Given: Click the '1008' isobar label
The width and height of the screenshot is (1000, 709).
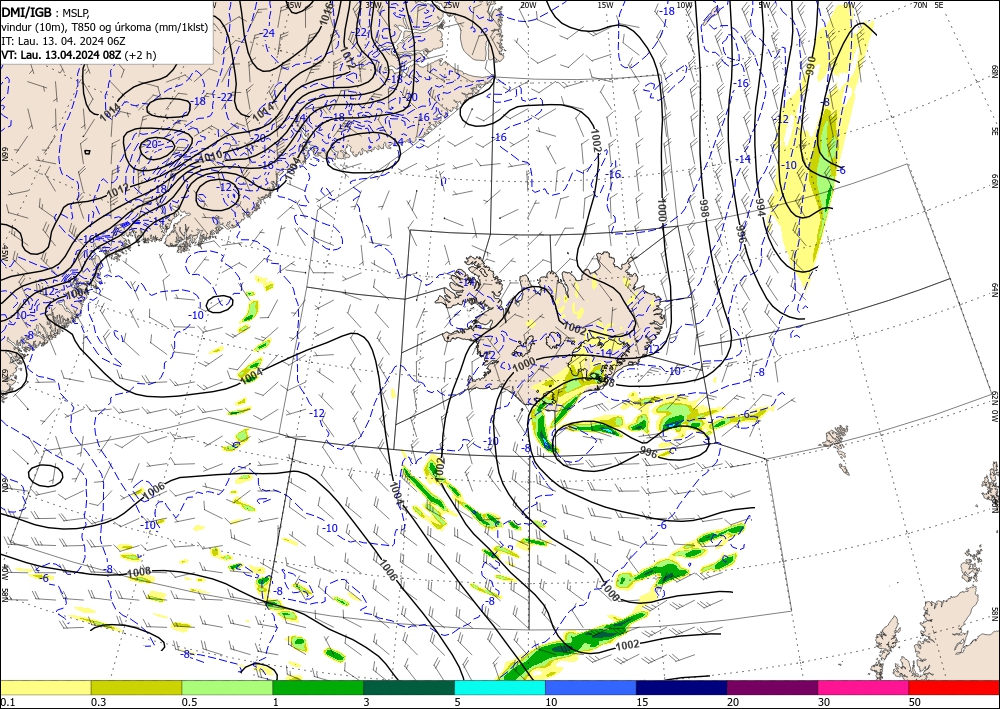Looking at the screenshot, I should point(139,573).
